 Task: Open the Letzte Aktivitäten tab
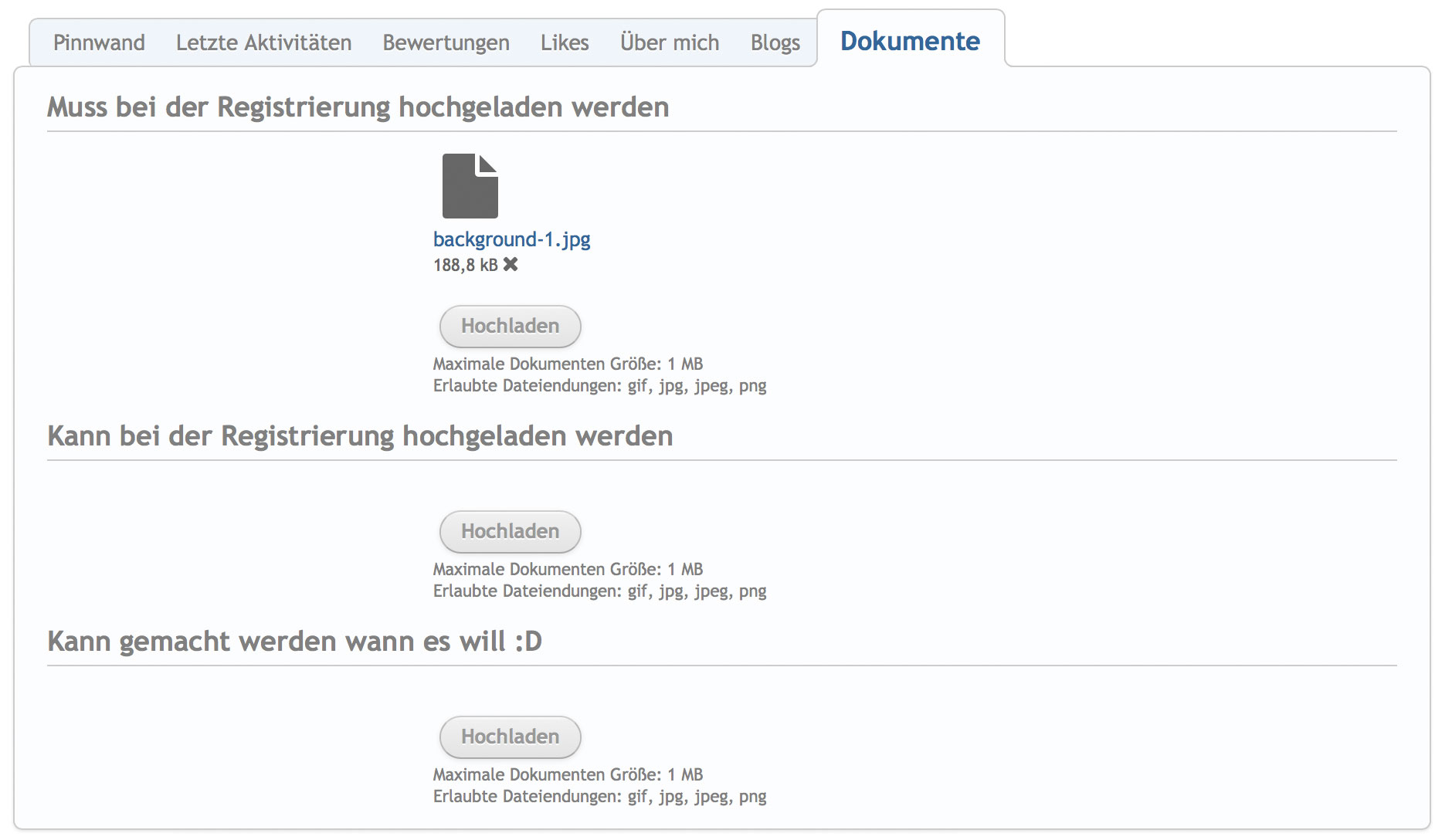pos(263,42)
